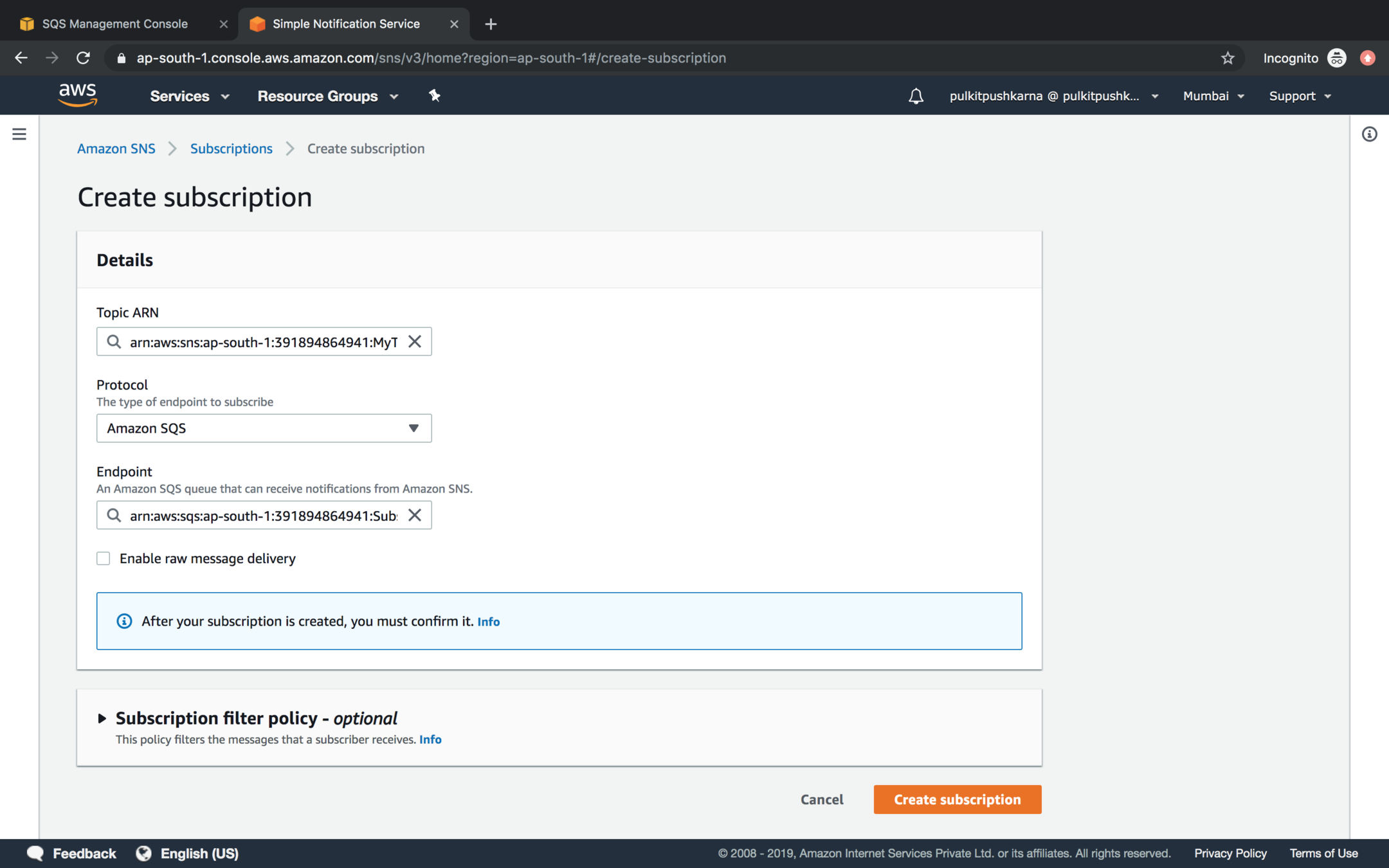
Task: Open the Support menu
Action: click(x=1299, y=96)
